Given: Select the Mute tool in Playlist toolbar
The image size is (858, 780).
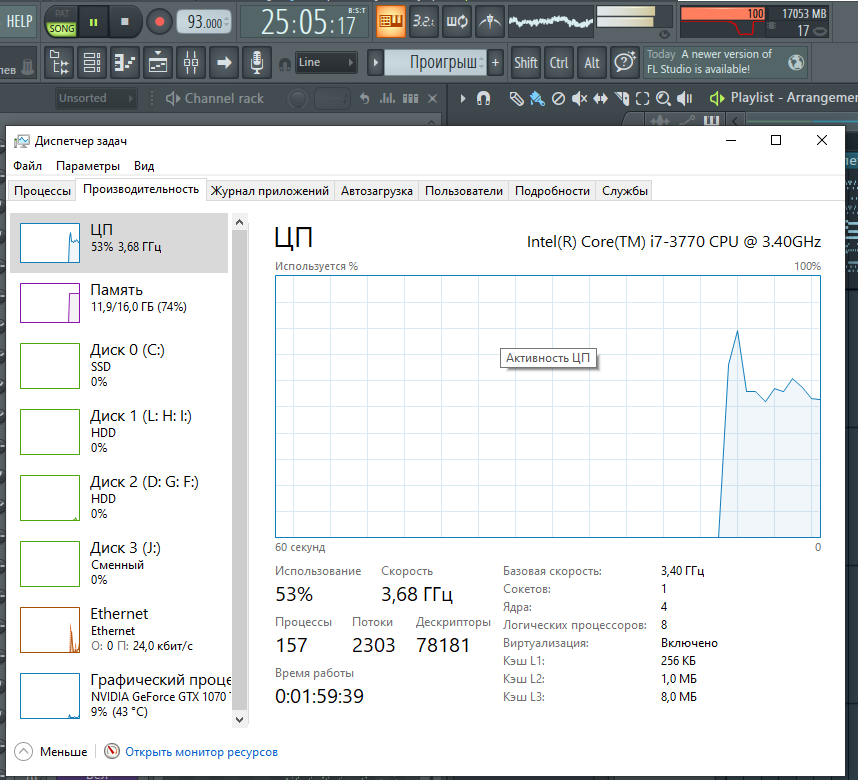Looking at the screenshot, I should pos(579,99).
